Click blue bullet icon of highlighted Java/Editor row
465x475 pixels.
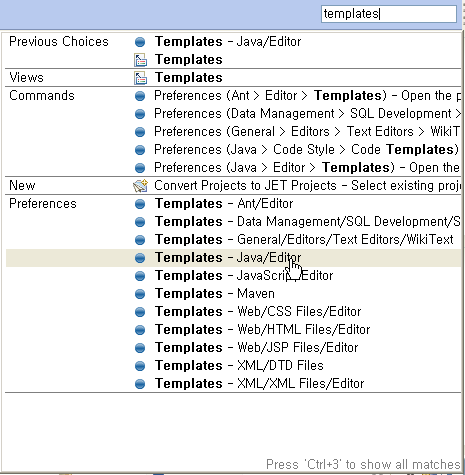(140, 258)
